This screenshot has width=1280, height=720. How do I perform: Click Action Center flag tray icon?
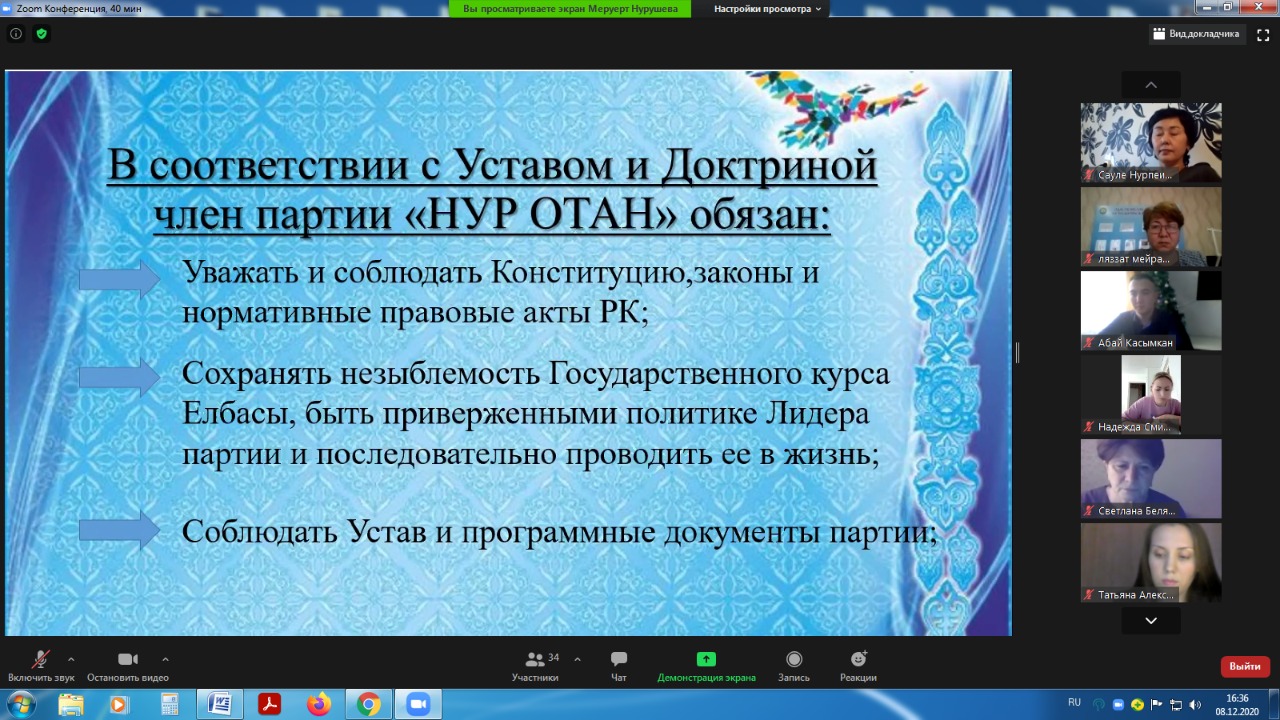point(1158,704)
